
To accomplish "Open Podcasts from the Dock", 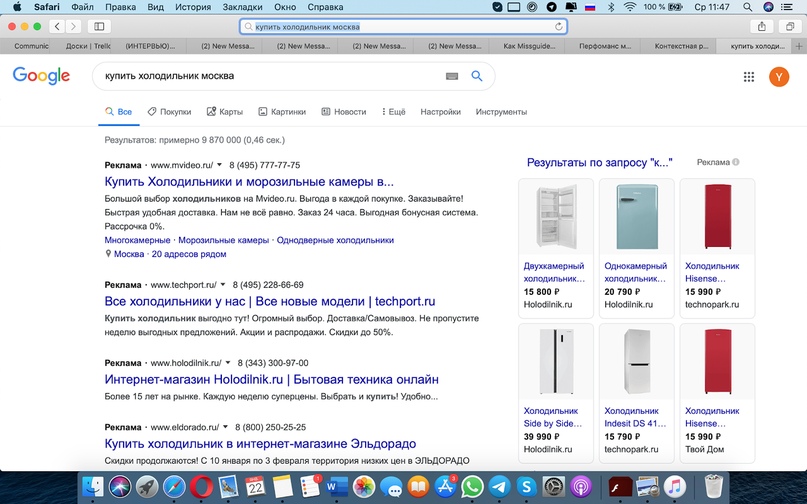I will point(581,486).
